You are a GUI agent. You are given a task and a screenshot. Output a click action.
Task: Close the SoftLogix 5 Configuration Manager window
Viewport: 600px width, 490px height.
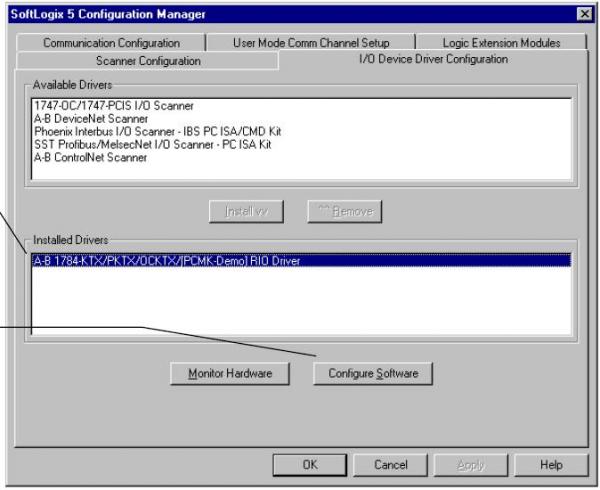coord(585,14)
